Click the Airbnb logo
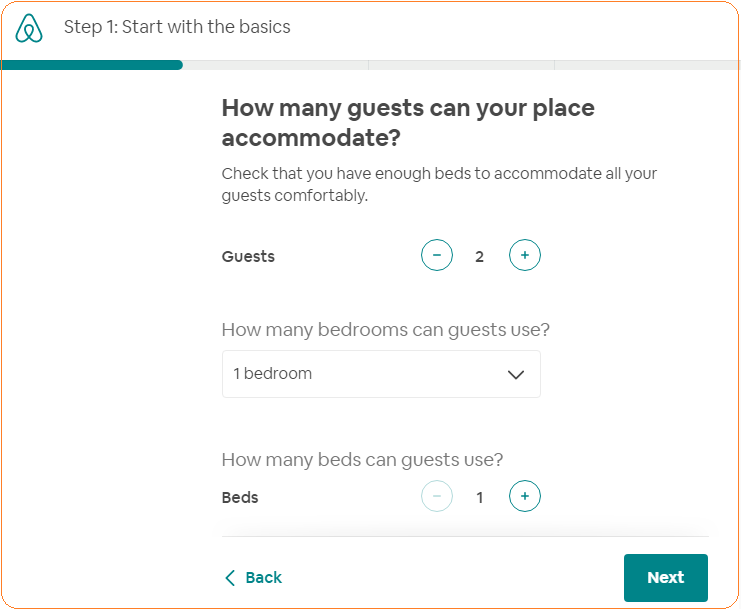The height and width of the screenshot is (609, 741). tap(30, 28)
